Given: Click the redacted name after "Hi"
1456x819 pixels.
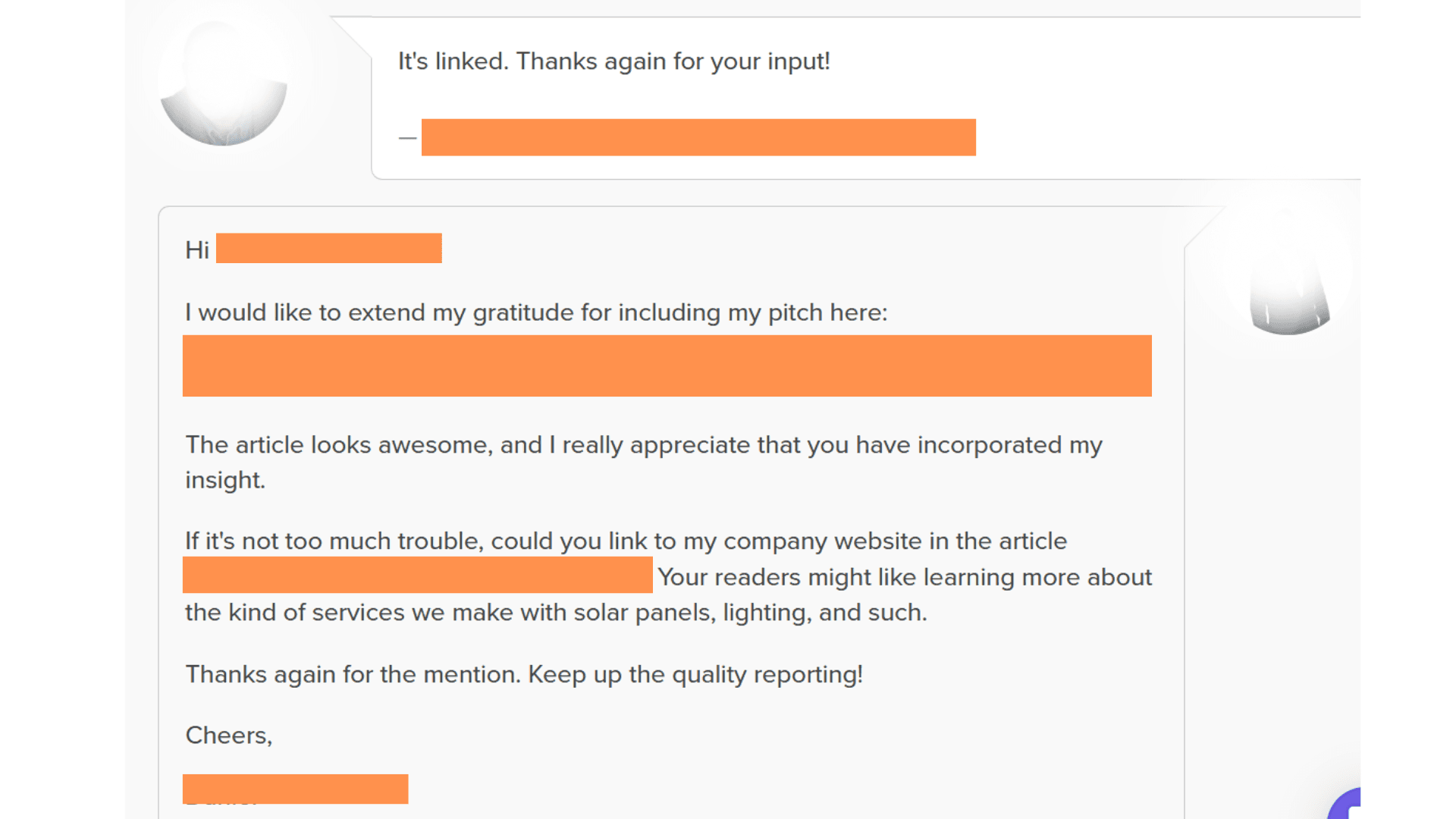Looking at the screenshot, I should (x=328, y=249).
